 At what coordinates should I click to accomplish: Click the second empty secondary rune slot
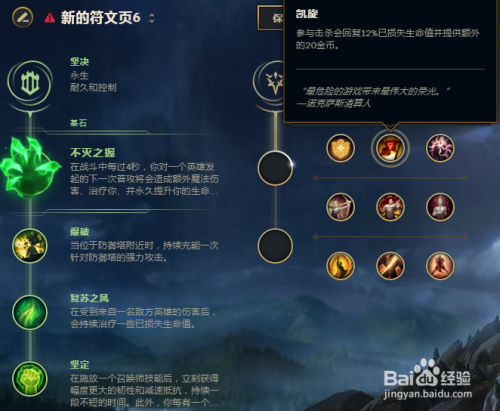click(275, 246)
